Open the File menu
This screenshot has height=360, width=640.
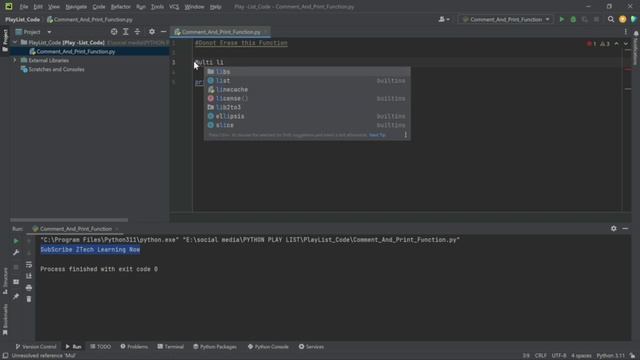24,7
